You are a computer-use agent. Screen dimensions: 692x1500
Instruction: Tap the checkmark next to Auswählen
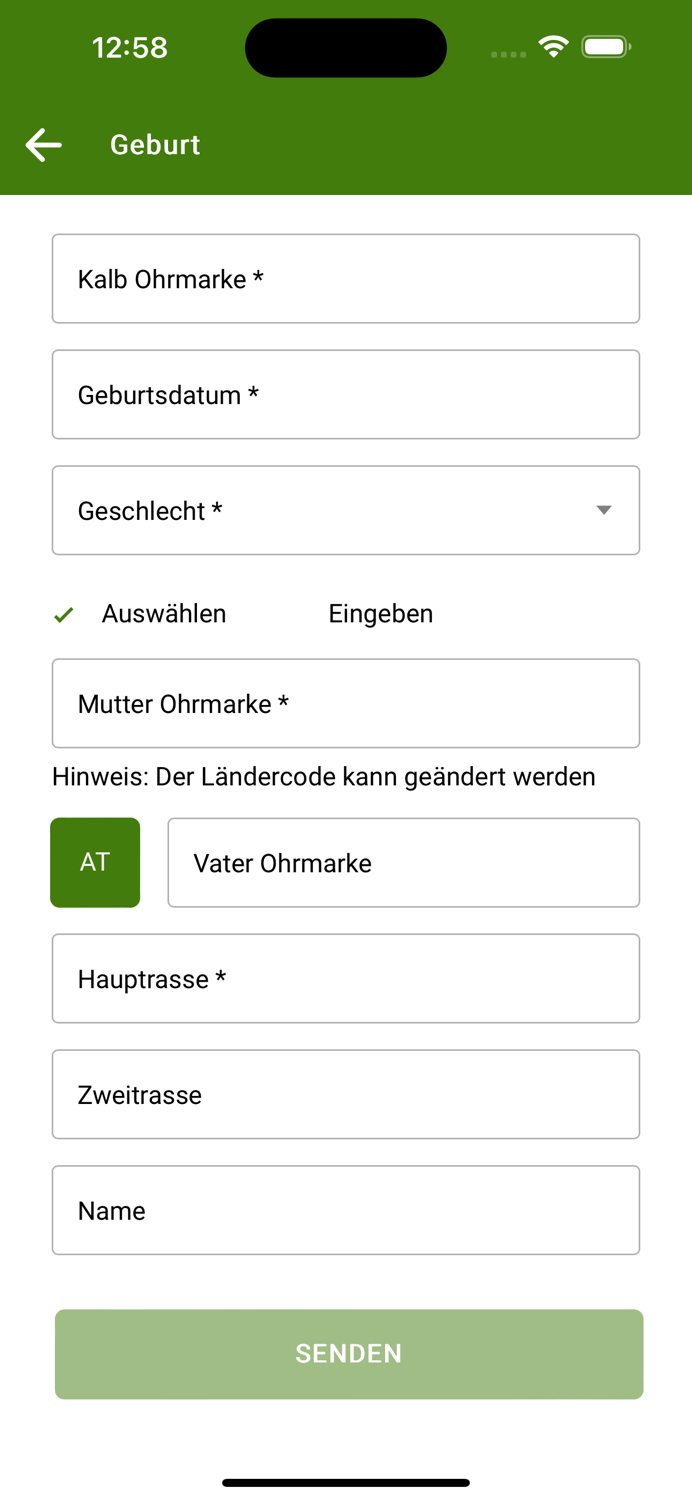click(x=63, y=613)
